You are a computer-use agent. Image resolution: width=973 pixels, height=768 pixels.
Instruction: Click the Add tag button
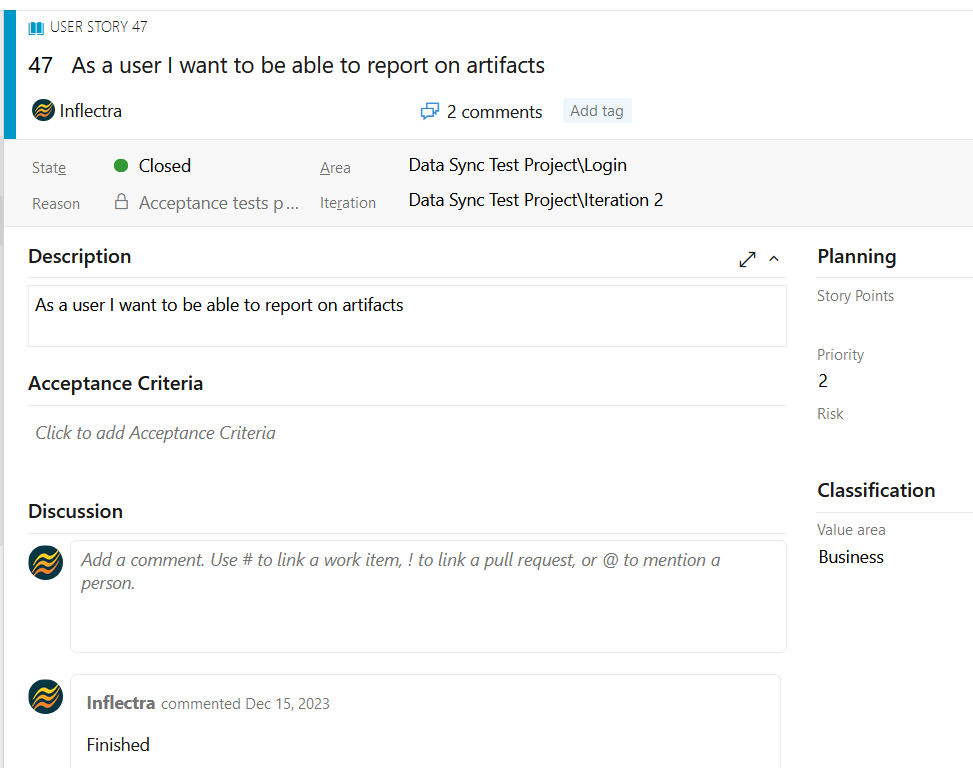pyautogui.click(x=597, y=111)
